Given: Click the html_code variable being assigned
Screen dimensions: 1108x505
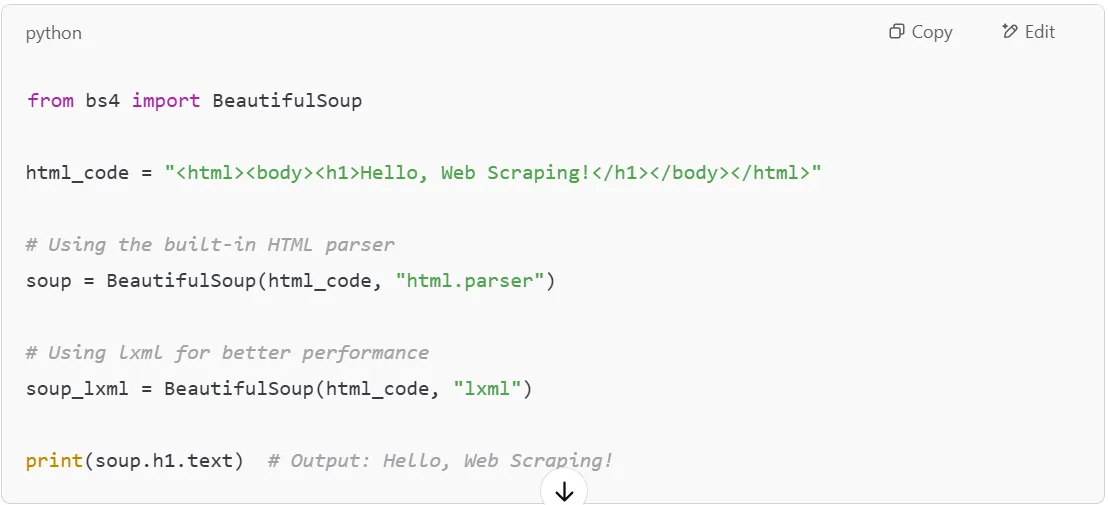Looking at the screenshot, I should pos(78,173).
